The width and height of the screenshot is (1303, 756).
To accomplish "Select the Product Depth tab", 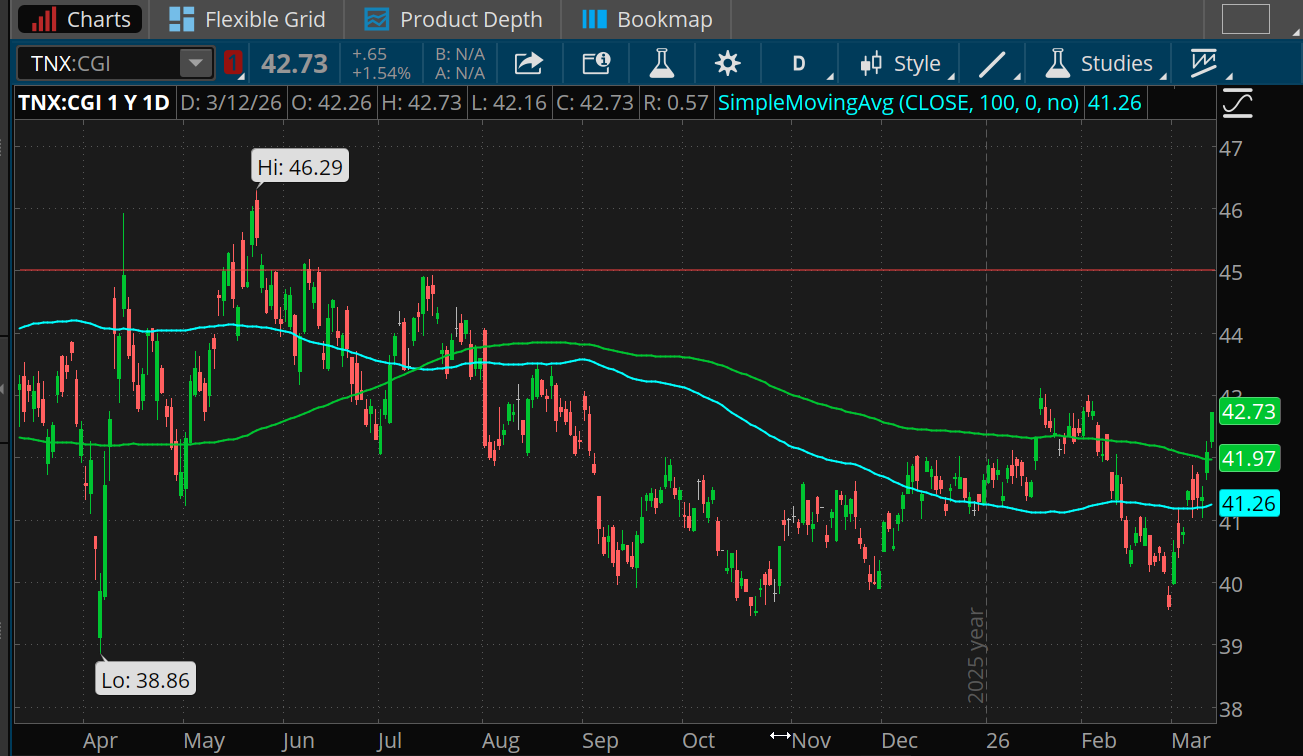I will pos(453,19).
